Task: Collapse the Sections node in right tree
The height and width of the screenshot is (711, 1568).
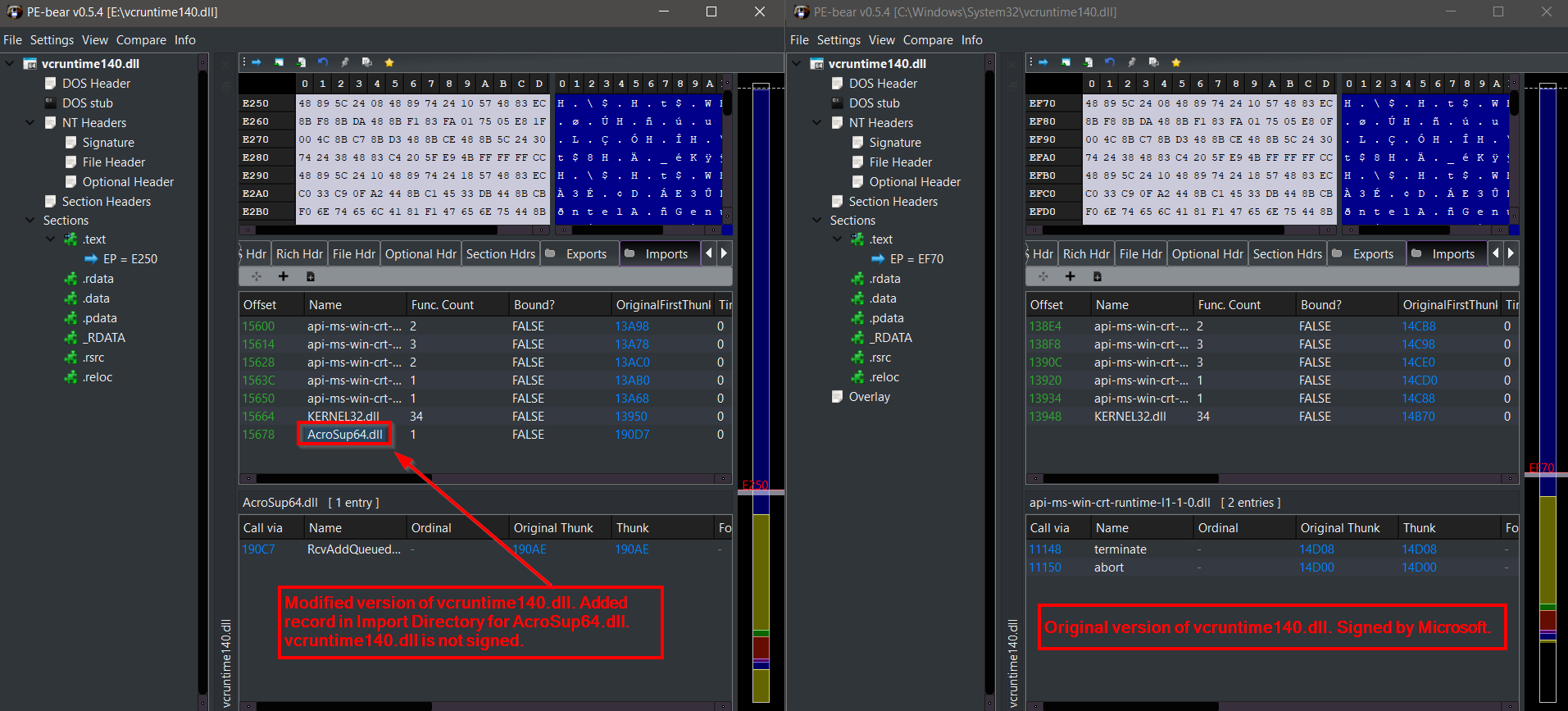Action: click(x=816, y=221)
